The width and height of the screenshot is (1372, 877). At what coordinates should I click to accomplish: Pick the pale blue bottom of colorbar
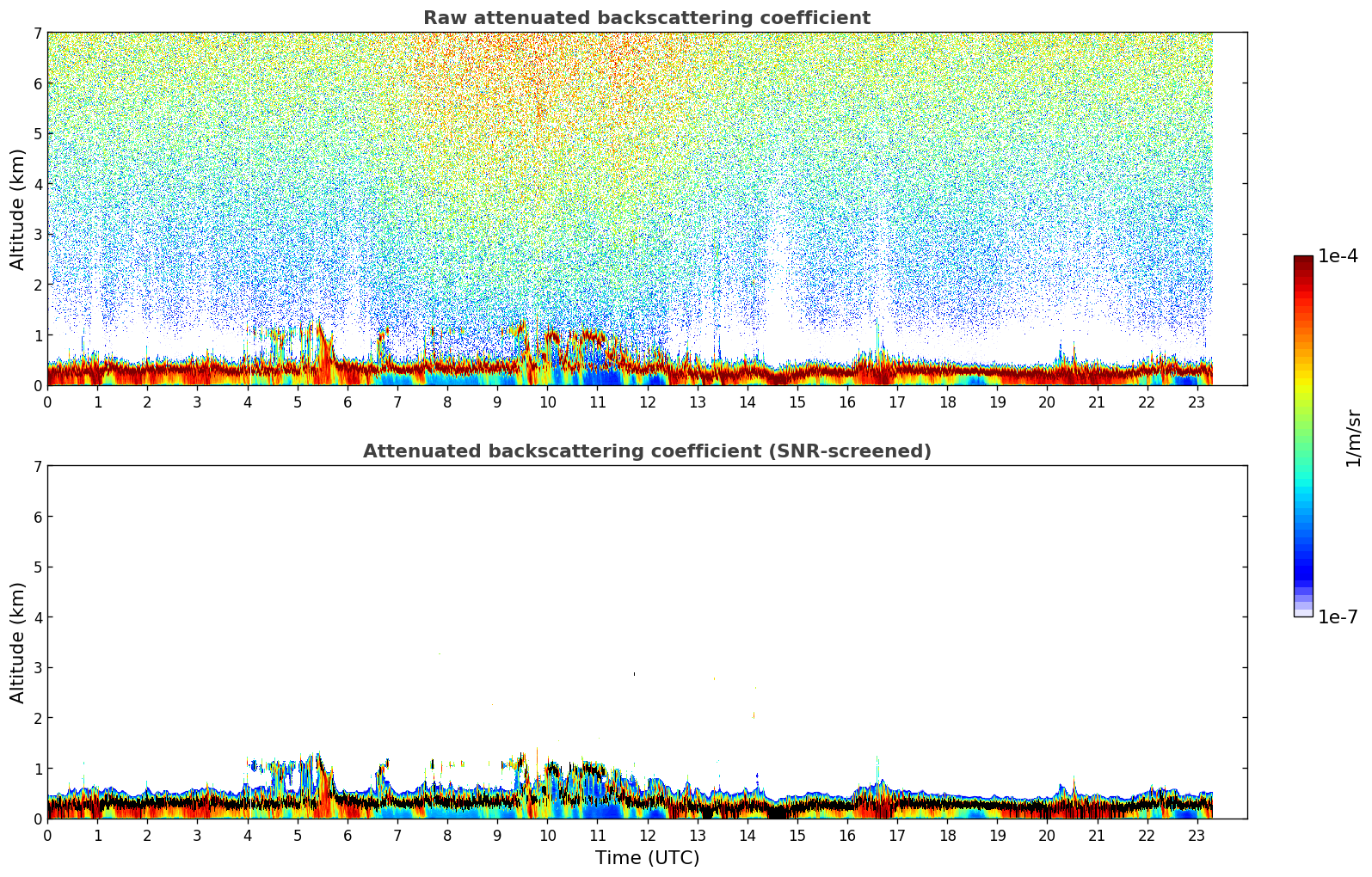[1303, 610]
